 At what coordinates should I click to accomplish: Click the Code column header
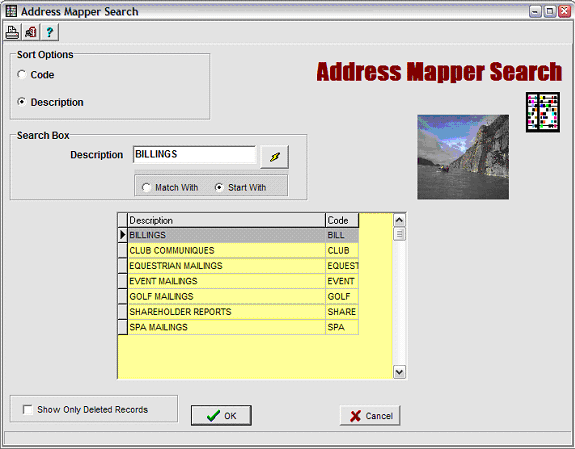(342, 220)
